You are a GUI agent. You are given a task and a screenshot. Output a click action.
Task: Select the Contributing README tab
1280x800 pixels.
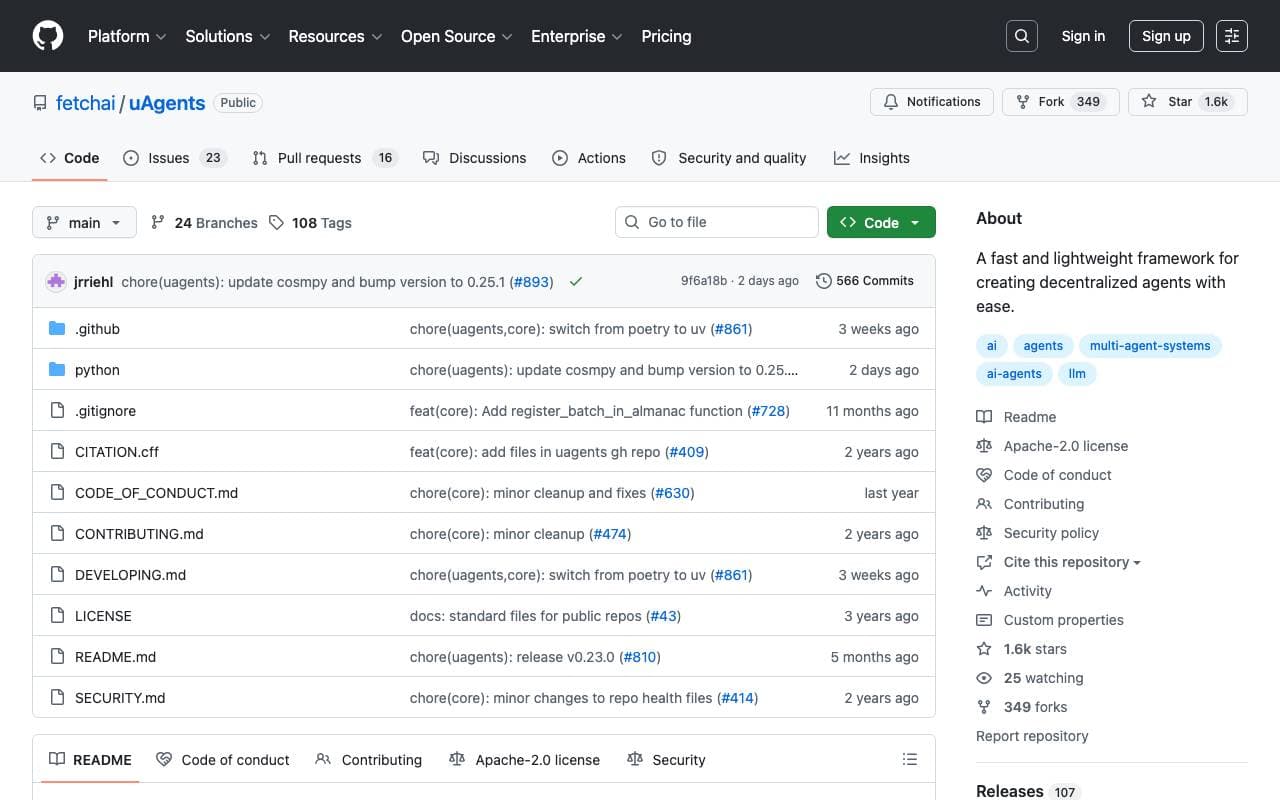point(369,760)
